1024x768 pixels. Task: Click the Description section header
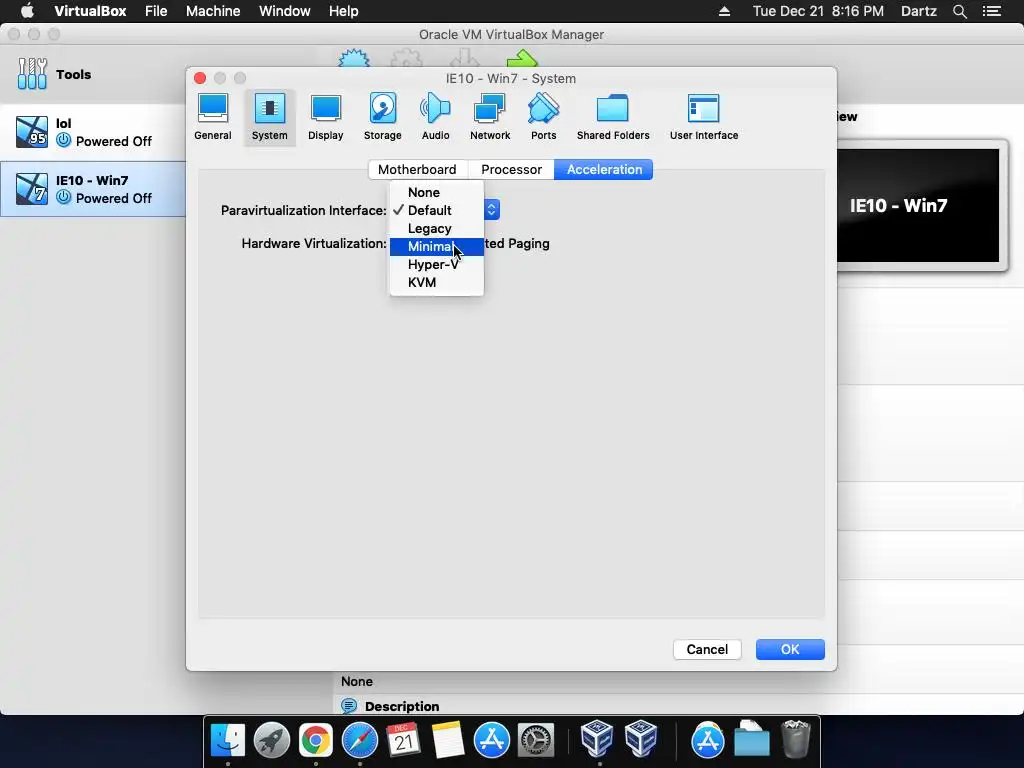[x=402, y=706]
